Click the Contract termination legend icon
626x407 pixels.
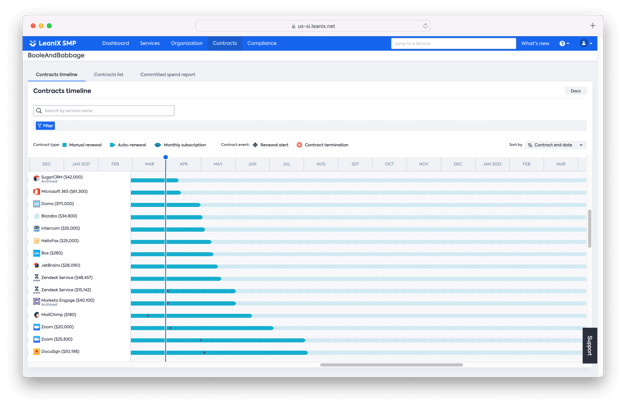point(299,145)
